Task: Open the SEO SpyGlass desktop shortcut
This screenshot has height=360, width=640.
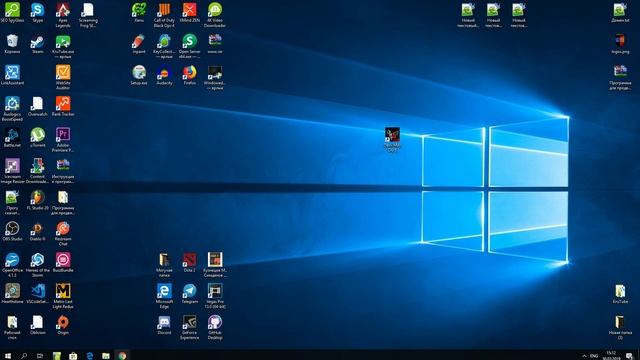Action: [x=12, y=12]
